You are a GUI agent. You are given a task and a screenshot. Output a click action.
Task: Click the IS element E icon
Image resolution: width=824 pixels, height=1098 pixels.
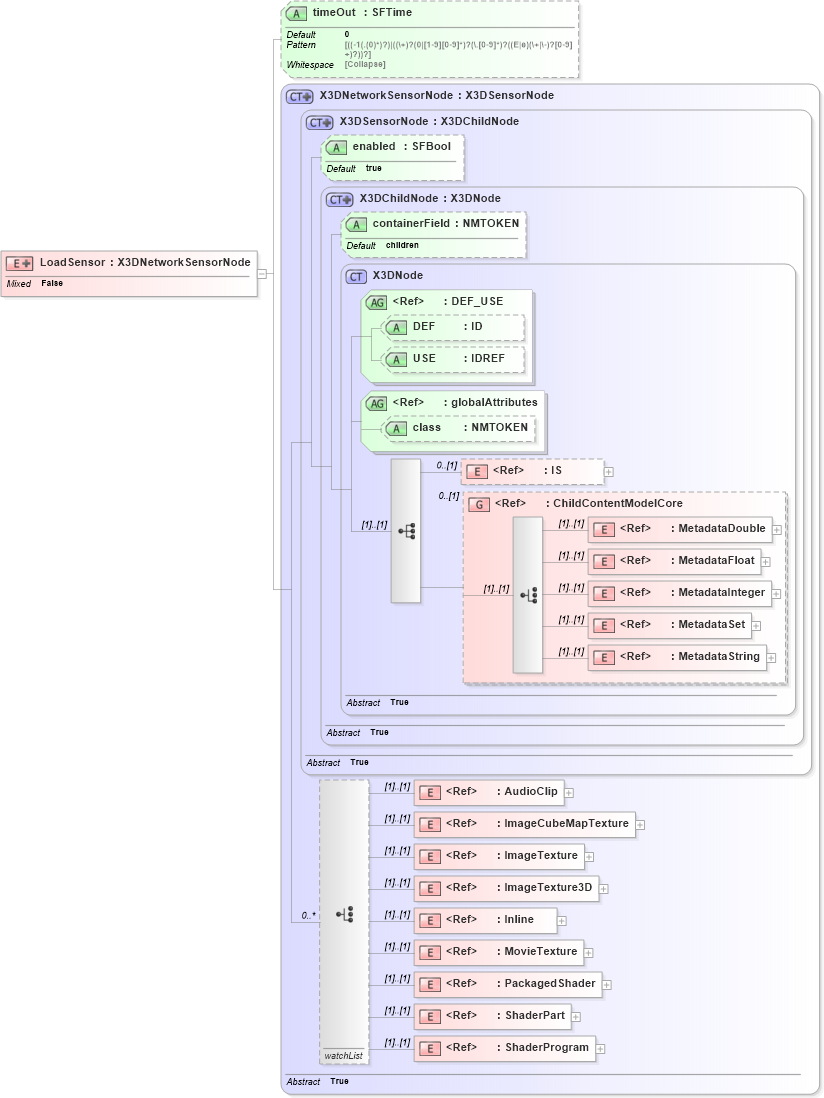coord(477,472)
